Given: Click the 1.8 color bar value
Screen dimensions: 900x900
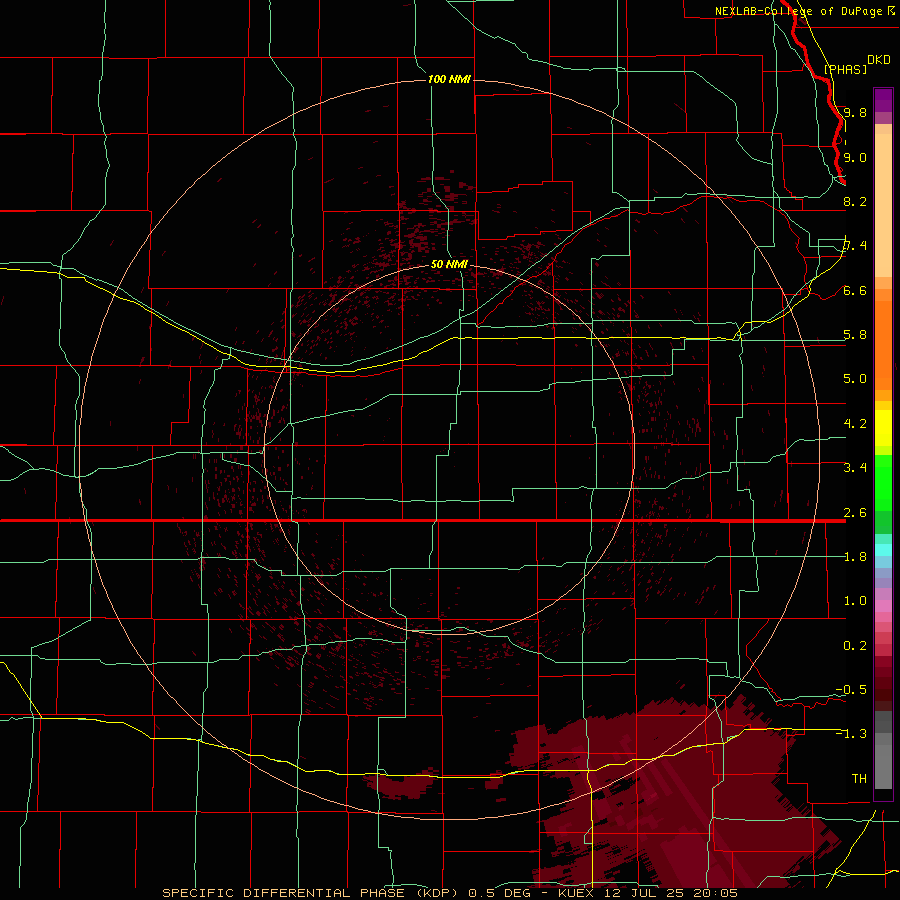Looking at the screenshot, I should click(x=855, y=557).
